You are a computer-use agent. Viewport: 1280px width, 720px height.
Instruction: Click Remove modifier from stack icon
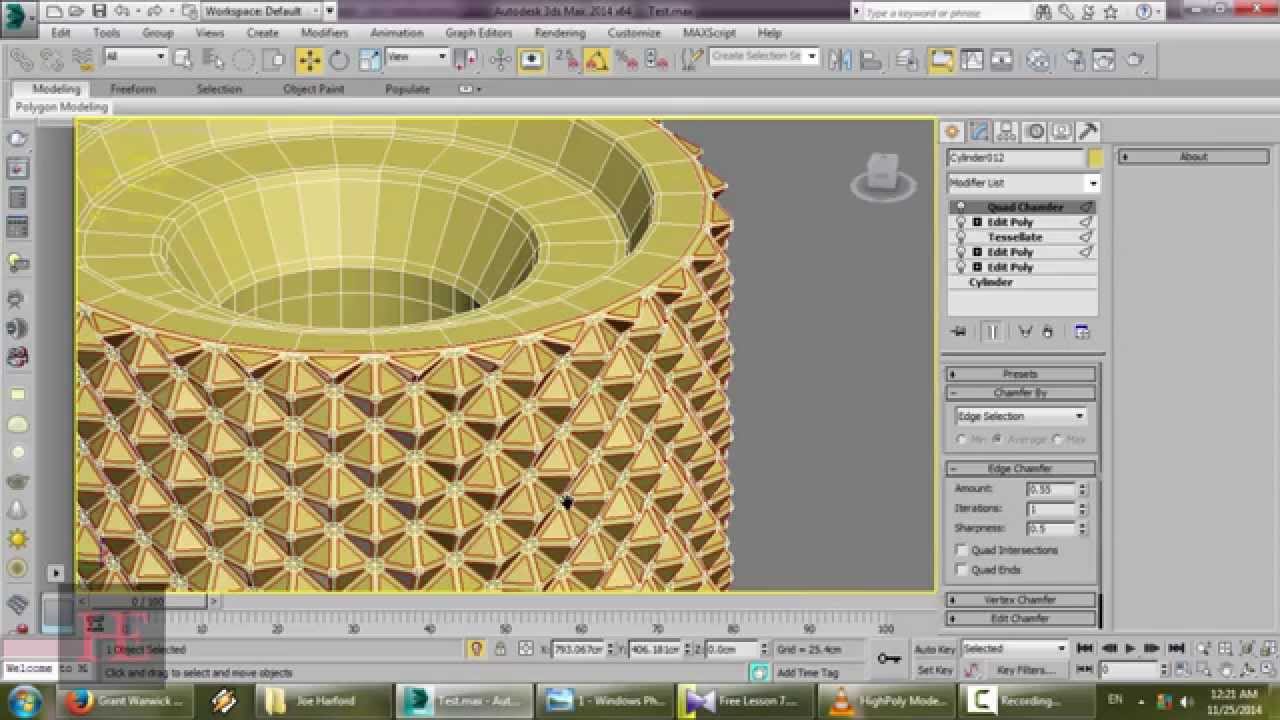(x=1047, y=332)
